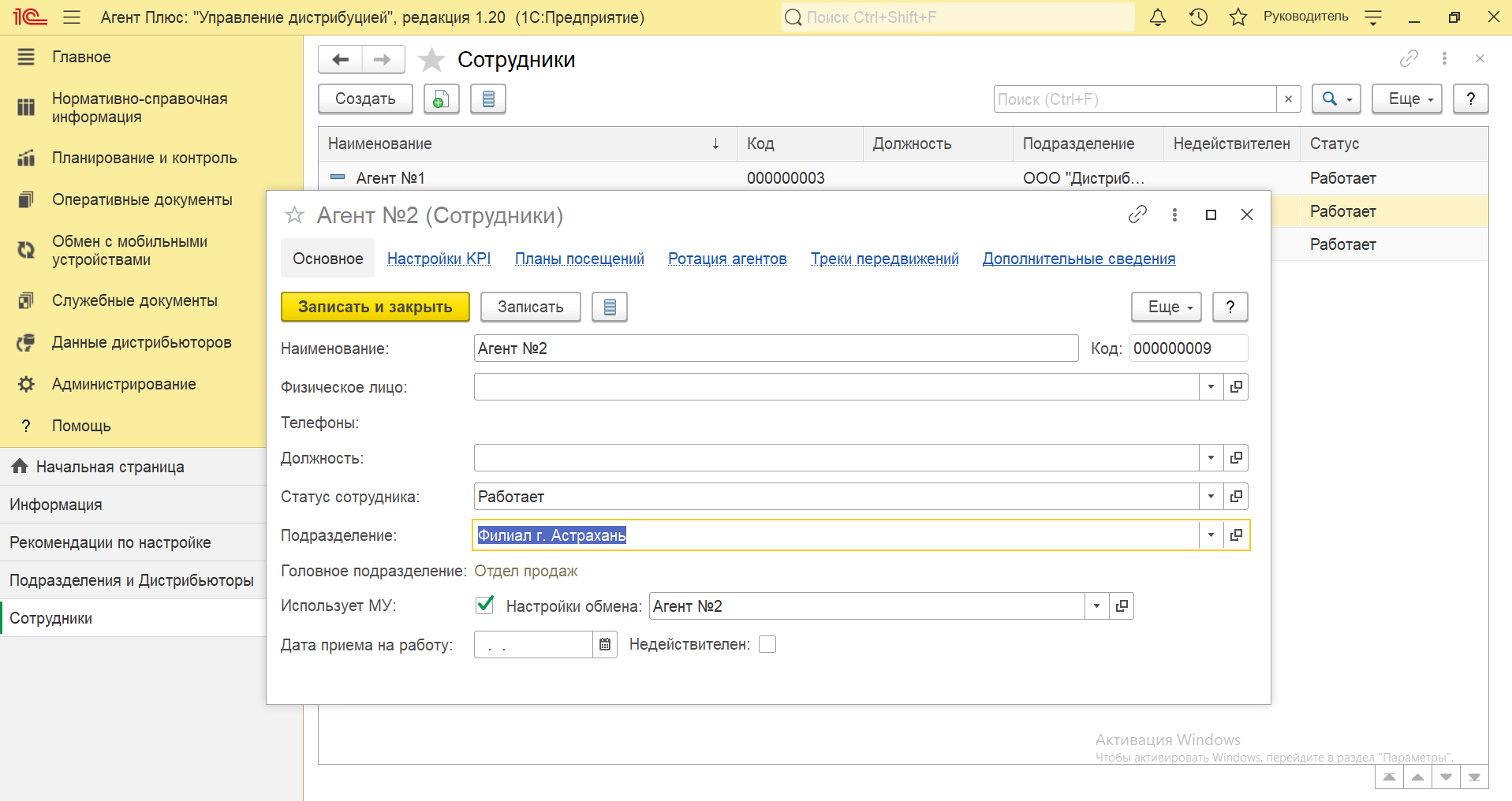Click the Записать button
This screenshot has width=1512, height=801.
[531, 307]
